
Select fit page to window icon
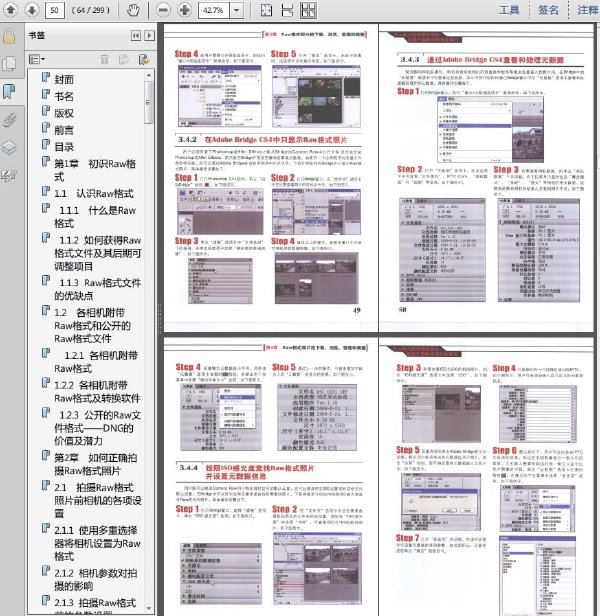pos(266,10)
